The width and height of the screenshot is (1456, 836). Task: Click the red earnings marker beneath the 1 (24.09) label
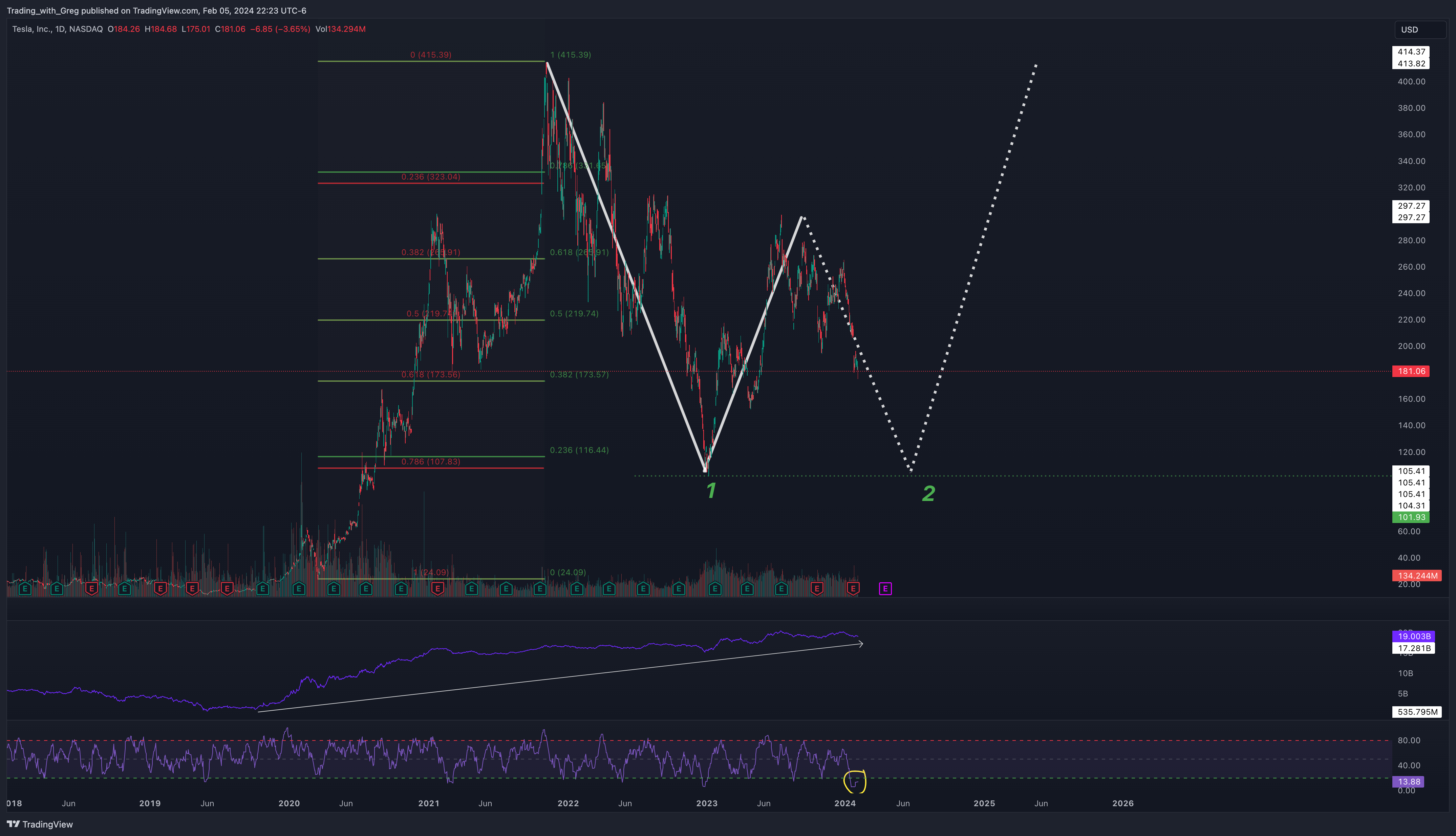[x=437, y=588]
